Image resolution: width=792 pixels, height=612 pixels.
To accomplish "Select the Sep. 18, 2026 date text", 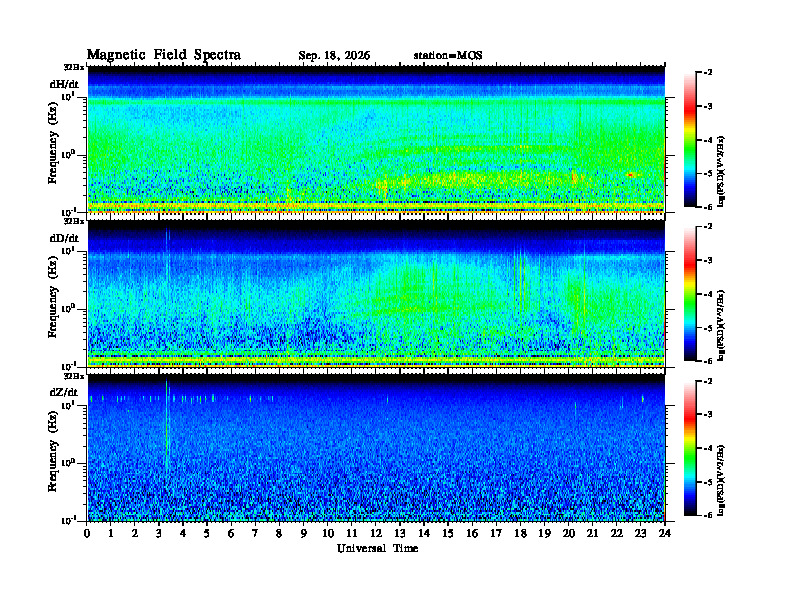I will tap(334, 56).
